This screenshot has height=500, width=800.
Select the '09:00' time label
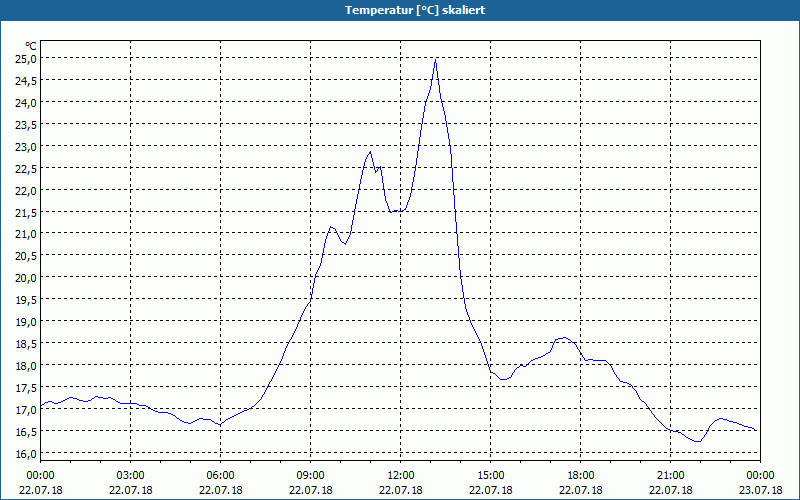[311, 476]
